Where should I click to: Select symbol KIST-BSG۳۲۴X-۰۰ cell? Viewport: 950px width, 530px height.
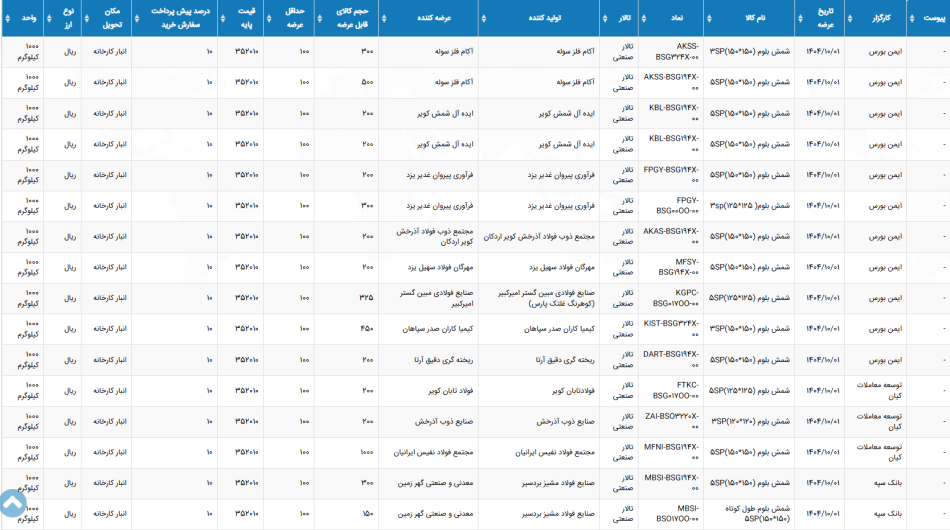coord(671,329)
